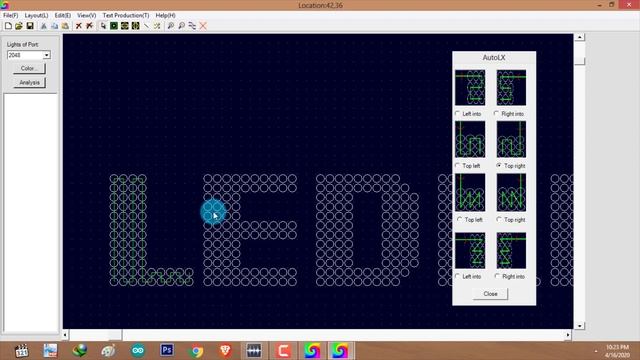The height and width of the screenshot is (360, 640).
Task: Open Camtasia red C icon in taskbar
Action: point(283,350)
